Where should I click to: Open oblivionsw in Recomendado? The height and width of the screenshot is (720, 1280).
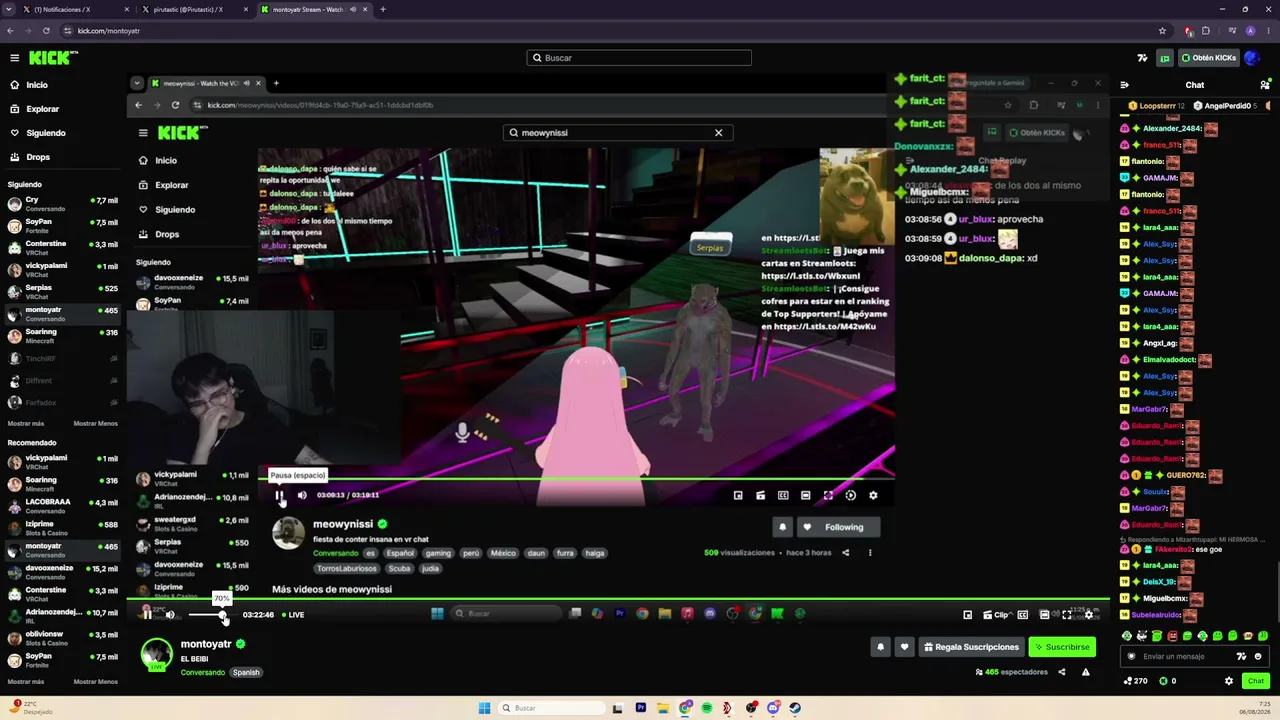[60, 638]
